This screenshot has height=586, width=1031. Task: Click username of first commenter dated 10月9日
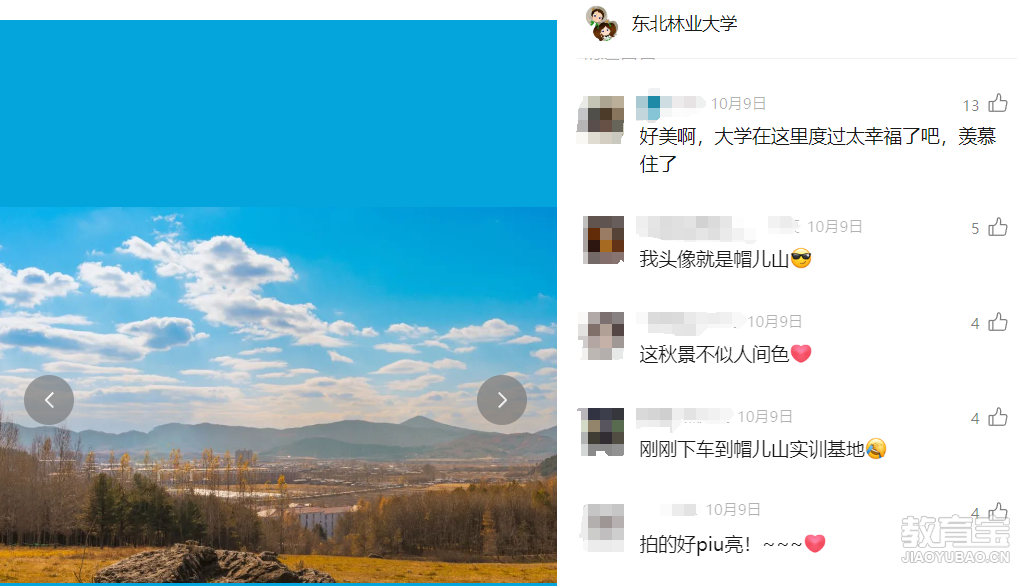click(x=670, y=104)
